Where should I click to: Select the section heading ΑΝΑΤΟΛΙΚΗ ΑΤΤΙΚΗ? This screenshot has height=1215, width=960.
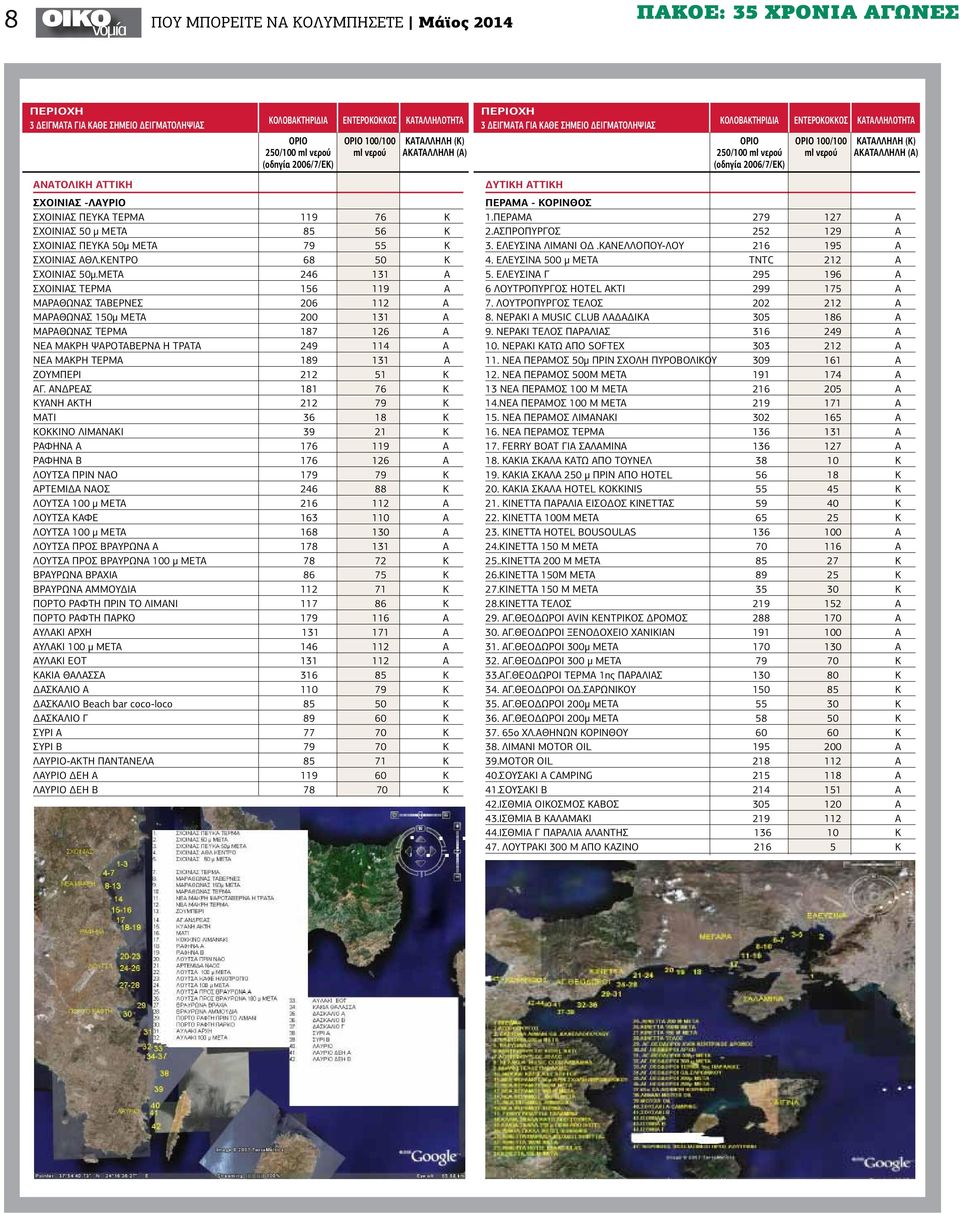click(x=83, y=185)
